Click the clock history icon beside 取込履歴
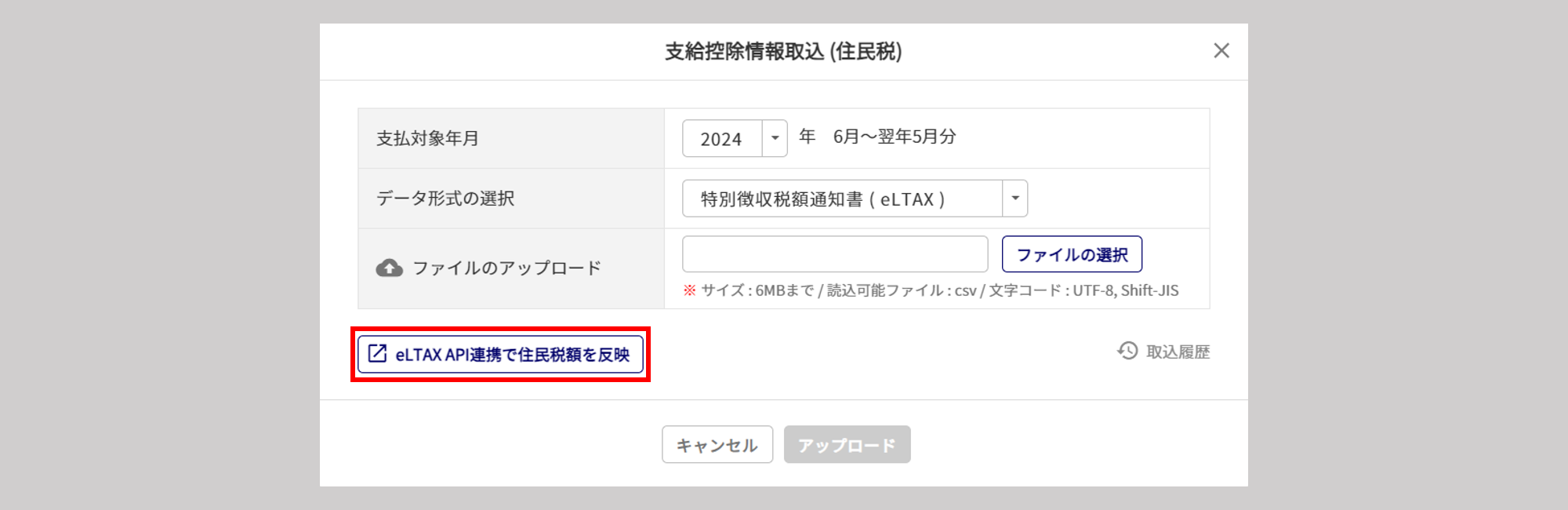1568x510 pixels. pyautogui.click(x=1127, y=351)
